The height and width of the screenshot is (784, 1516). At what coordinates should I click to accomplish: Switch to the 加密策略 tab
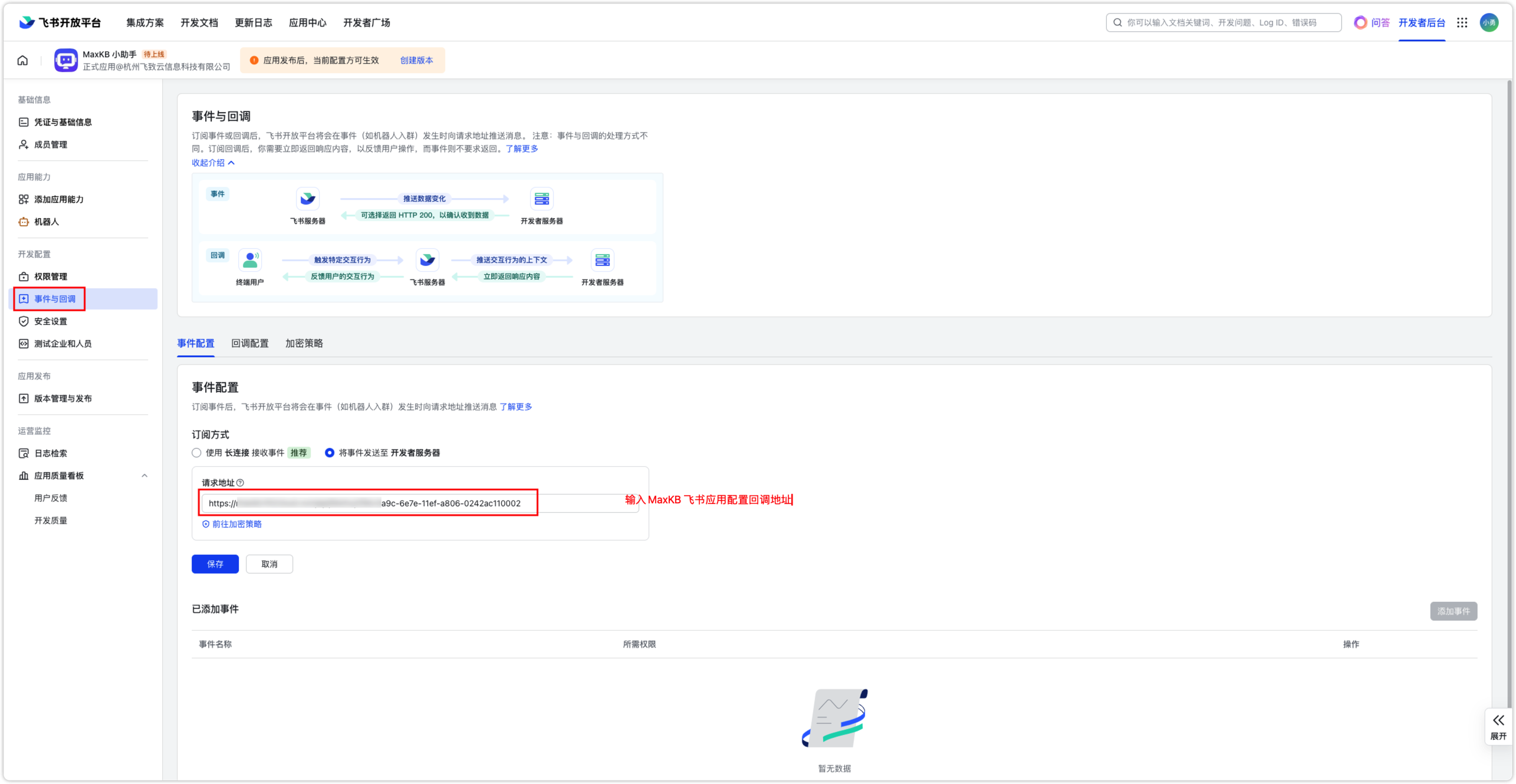[x=304, y=343]
